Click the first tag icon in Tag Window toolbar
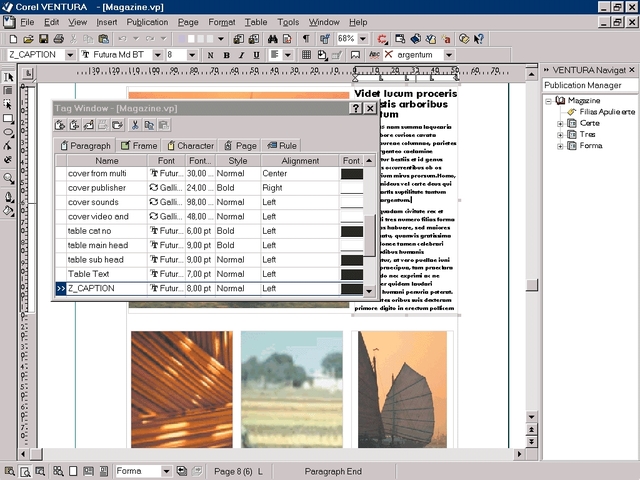 pyautogui.click(x=60, y=125)
